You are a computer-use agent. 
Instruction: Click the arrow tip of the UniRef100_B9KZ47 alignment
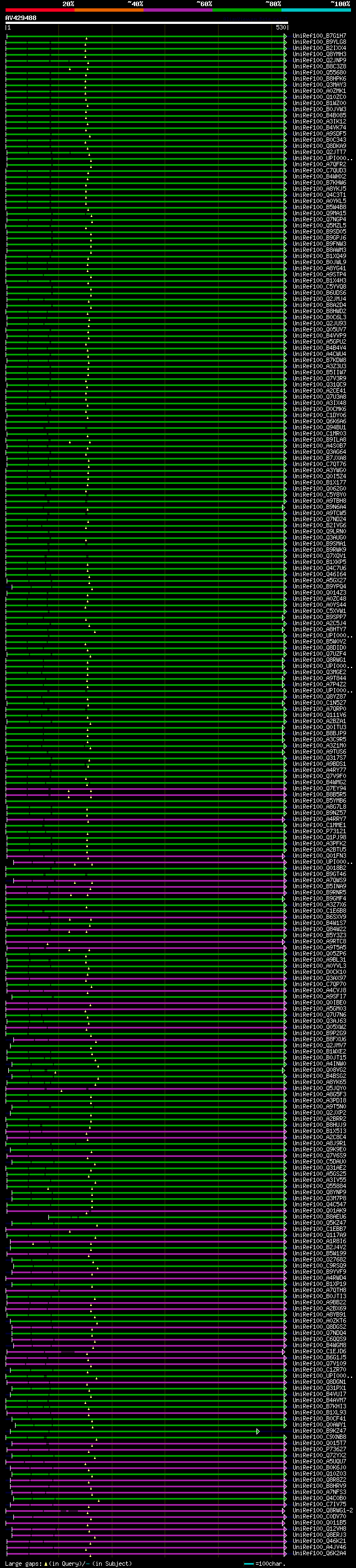pos(258,1431)
